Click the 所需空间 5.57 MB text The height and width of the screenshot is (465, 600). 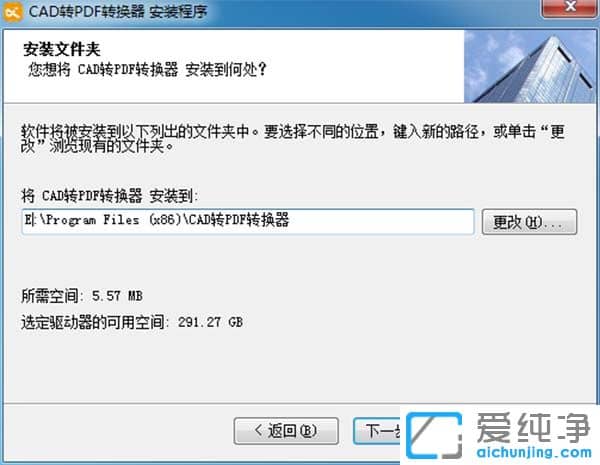(82, 296)
